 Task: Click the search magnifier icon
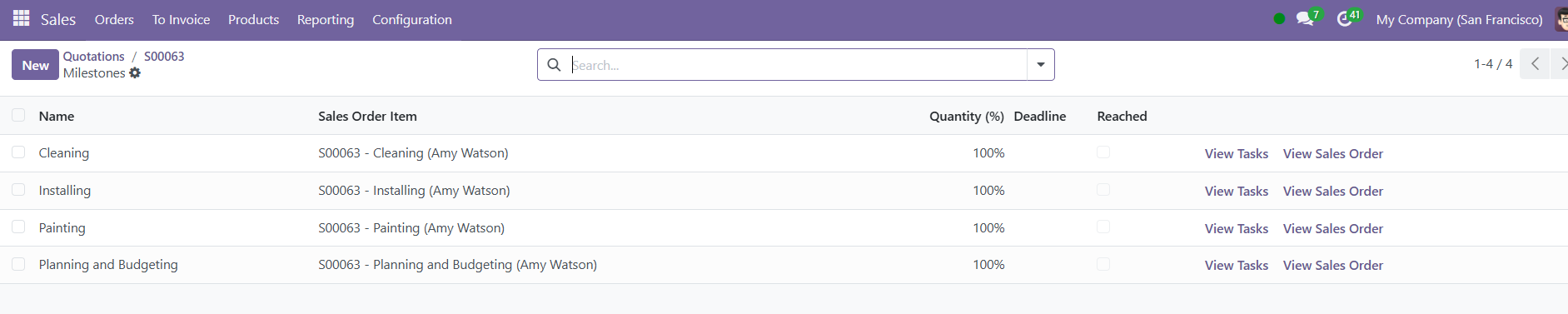pos(554,65)
